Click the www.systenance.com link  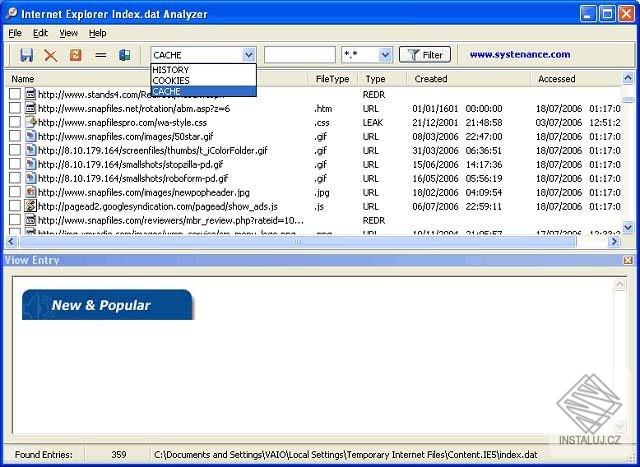[x=520, y=54]
